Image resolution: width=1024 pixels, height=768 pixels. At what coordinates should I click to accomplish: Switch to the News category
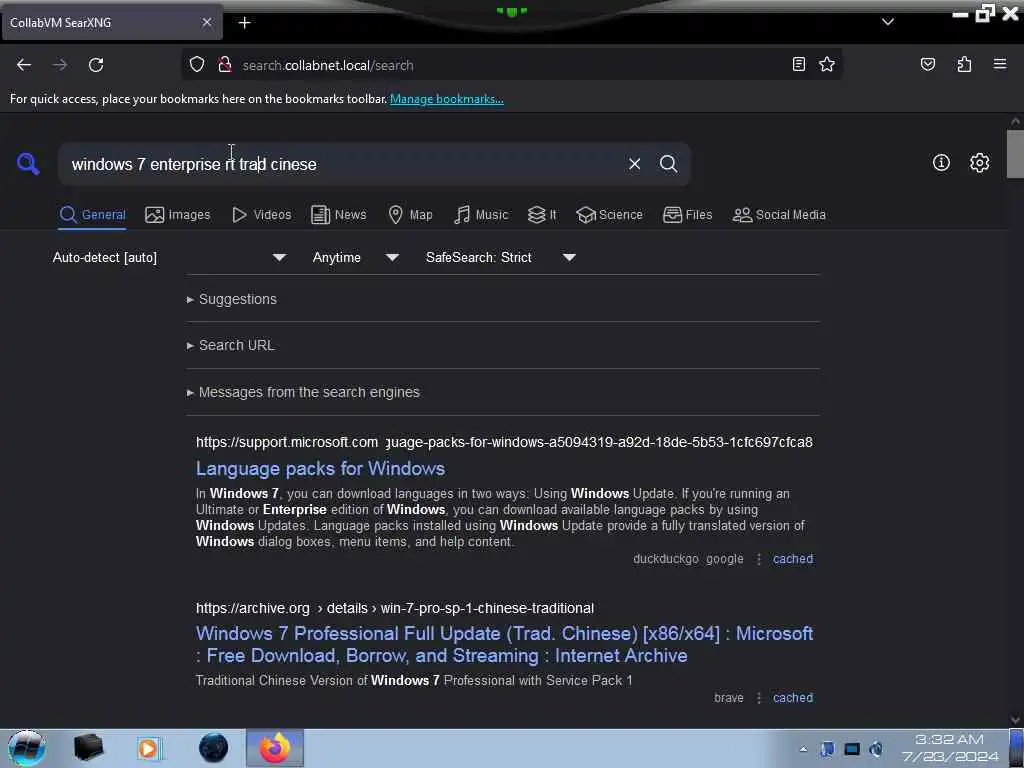click(339, 215)
